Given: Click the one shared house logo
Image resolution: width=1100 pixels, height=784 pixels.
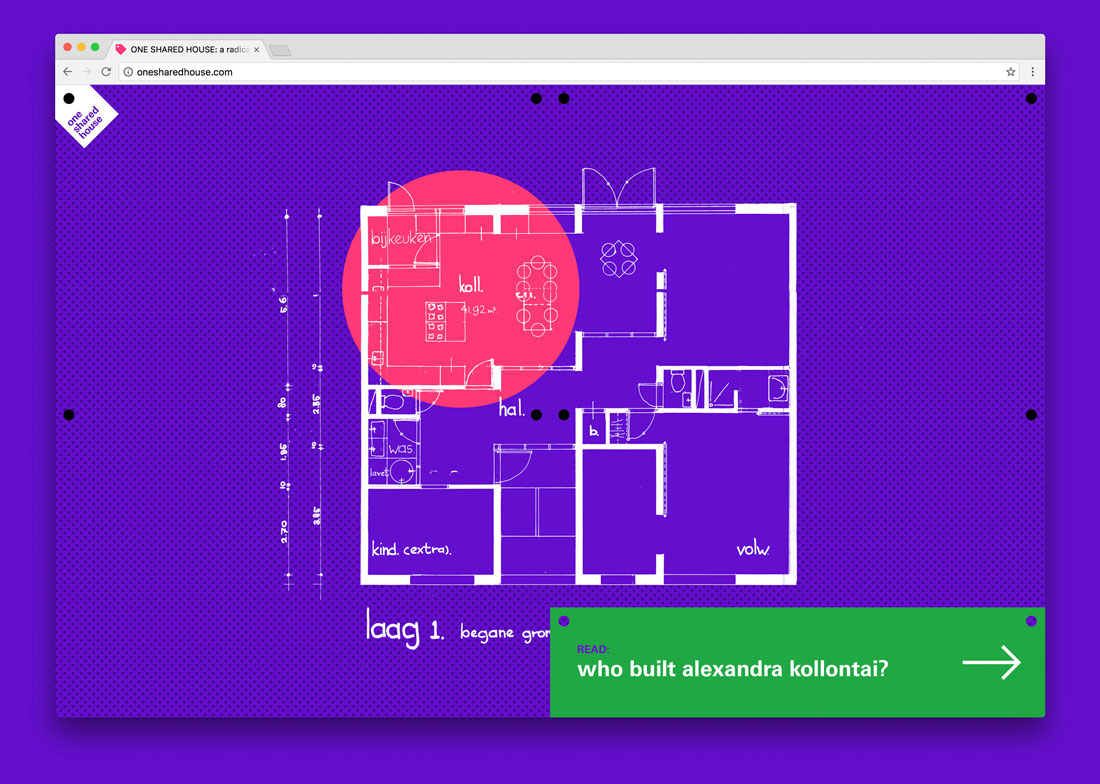Looking at the screenshot, I should pyautogui.click(x=85, y=116).
